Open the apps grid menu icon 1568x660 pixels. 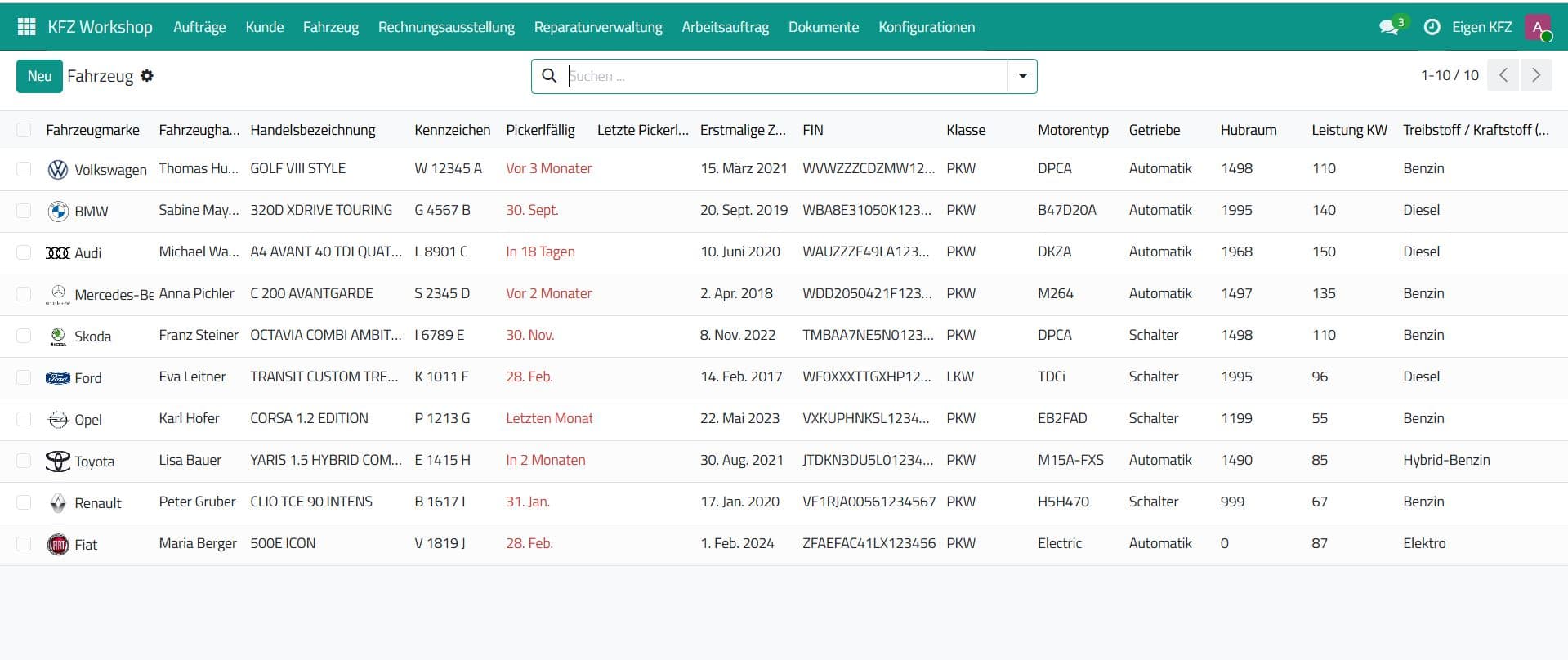(x=26, y=27)
